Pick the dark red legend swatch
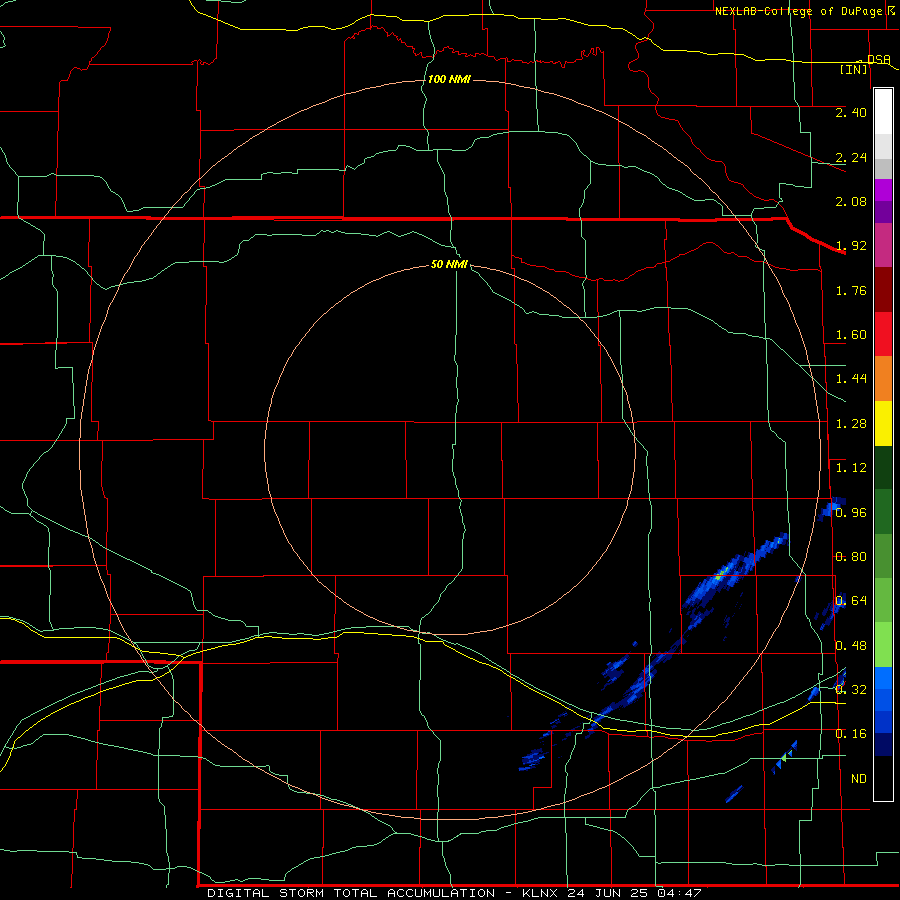Image resolution: width=900 pixels, height=900 pixels. 883,290
